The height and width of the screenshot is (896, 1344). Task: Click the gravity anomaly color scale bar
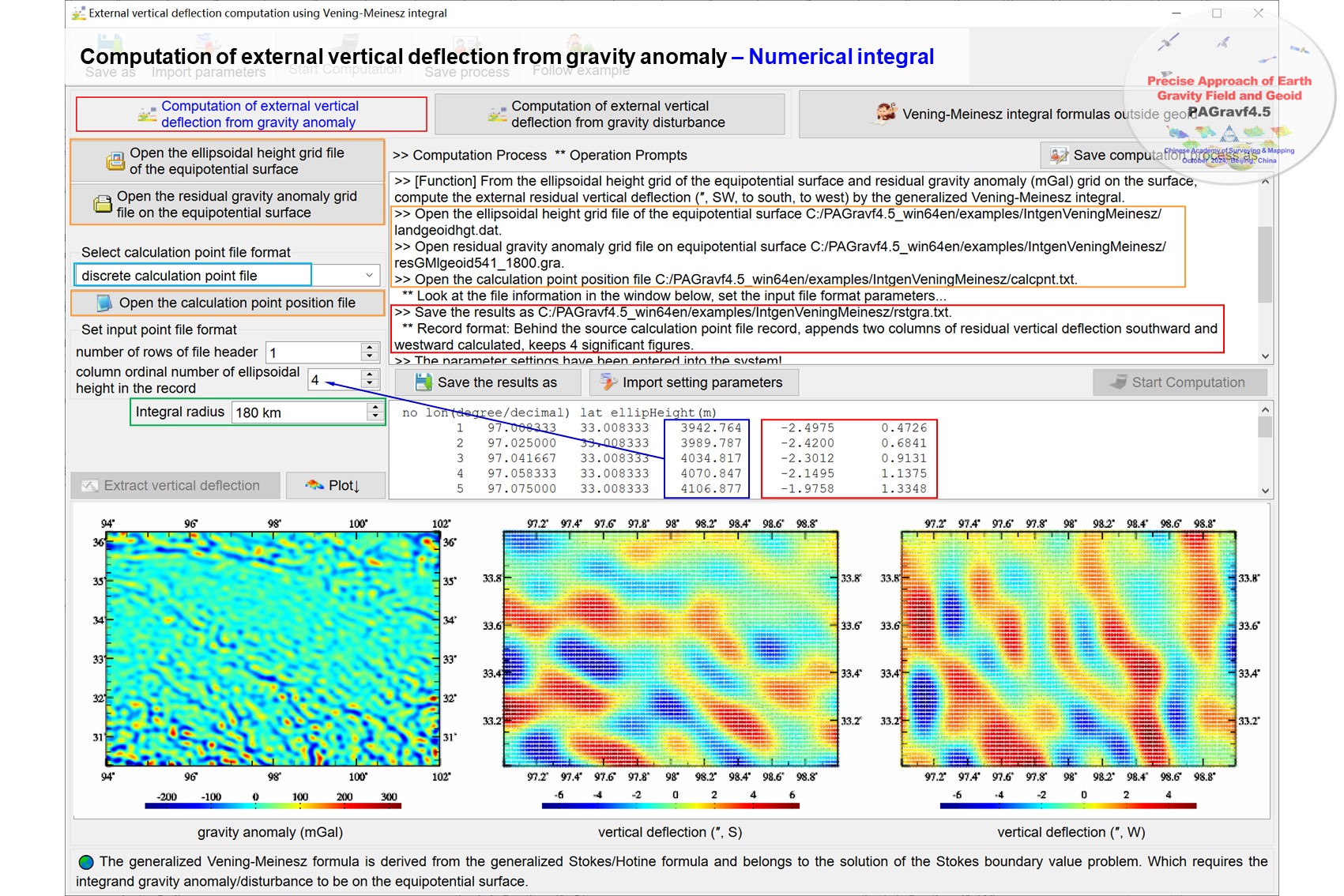tap(273, 806)
